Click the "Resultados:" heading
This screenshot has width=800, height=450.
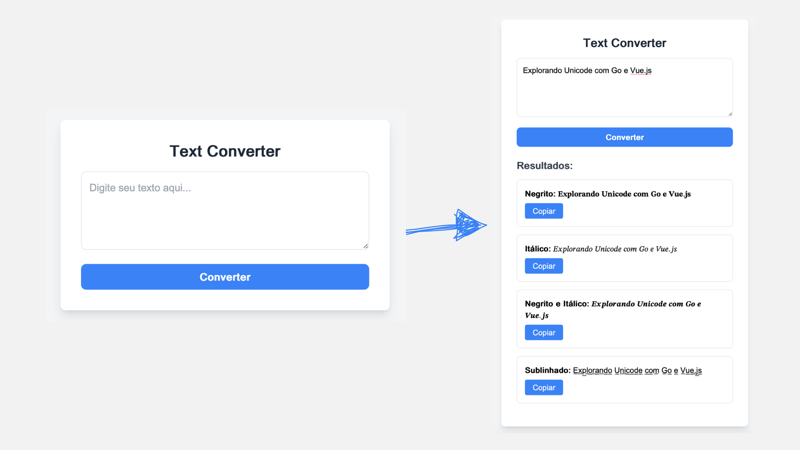pos(544,166)
